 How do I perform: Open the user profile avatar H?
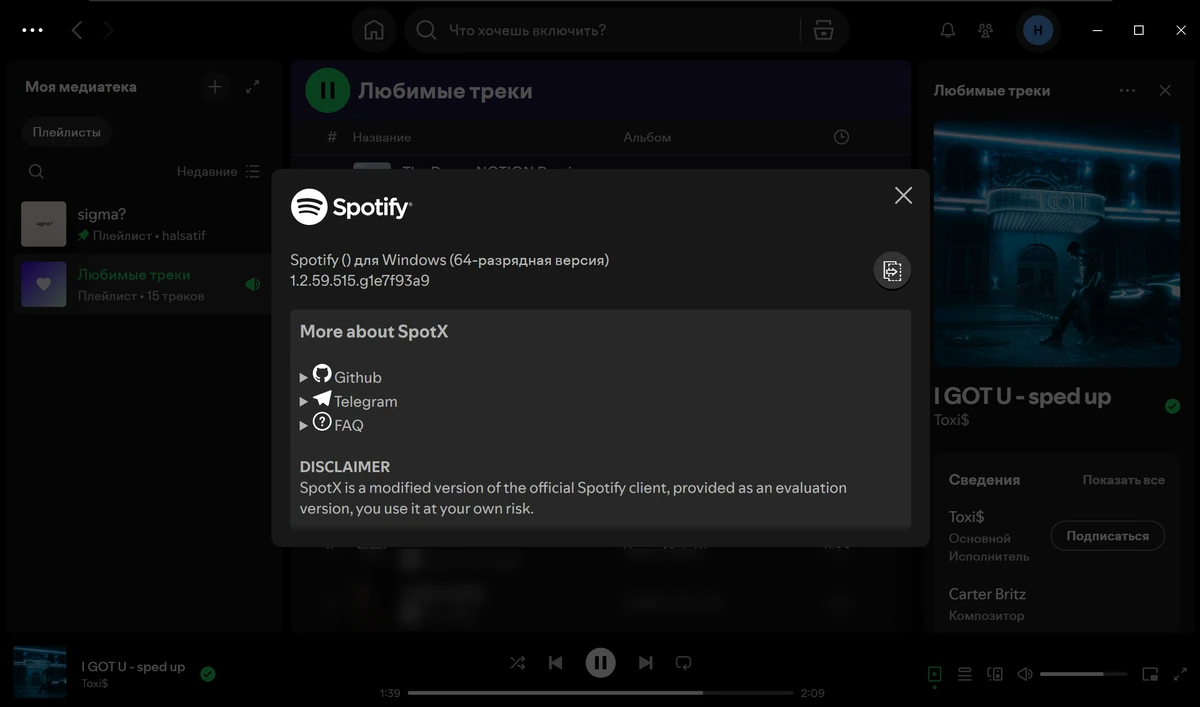(x=1038, y=30)
